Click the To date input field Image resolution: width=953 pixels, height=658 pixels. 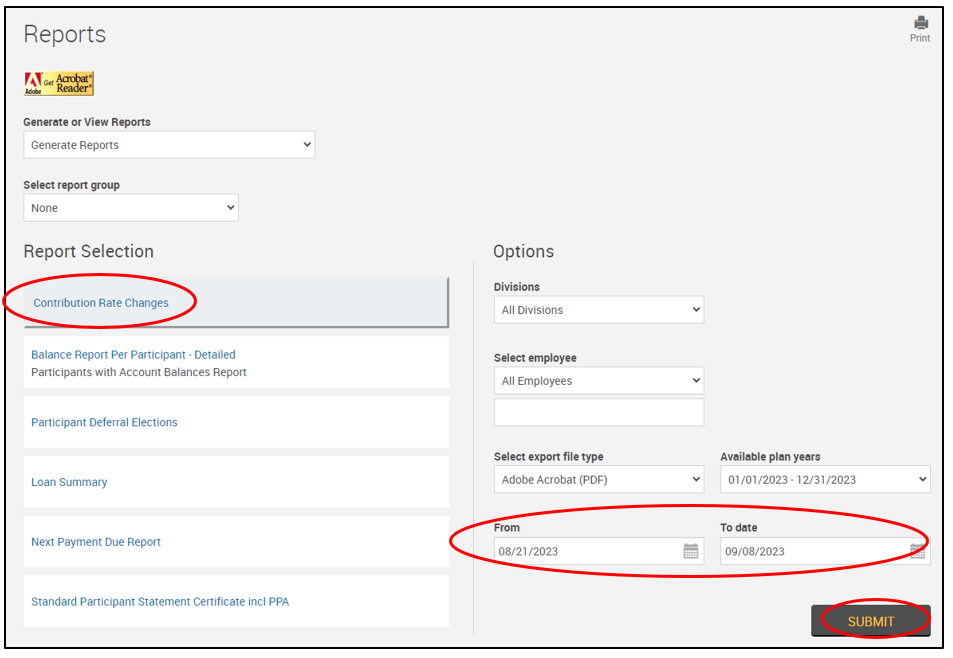812,551
